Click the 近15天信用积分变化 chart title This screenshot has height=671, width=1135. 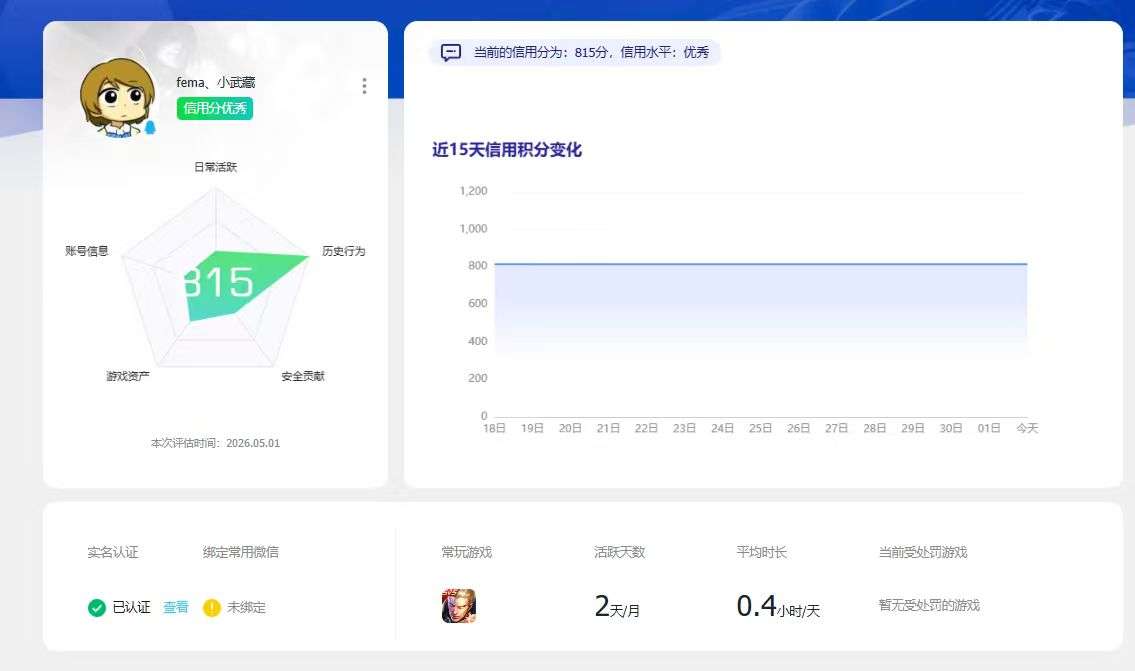507,150
